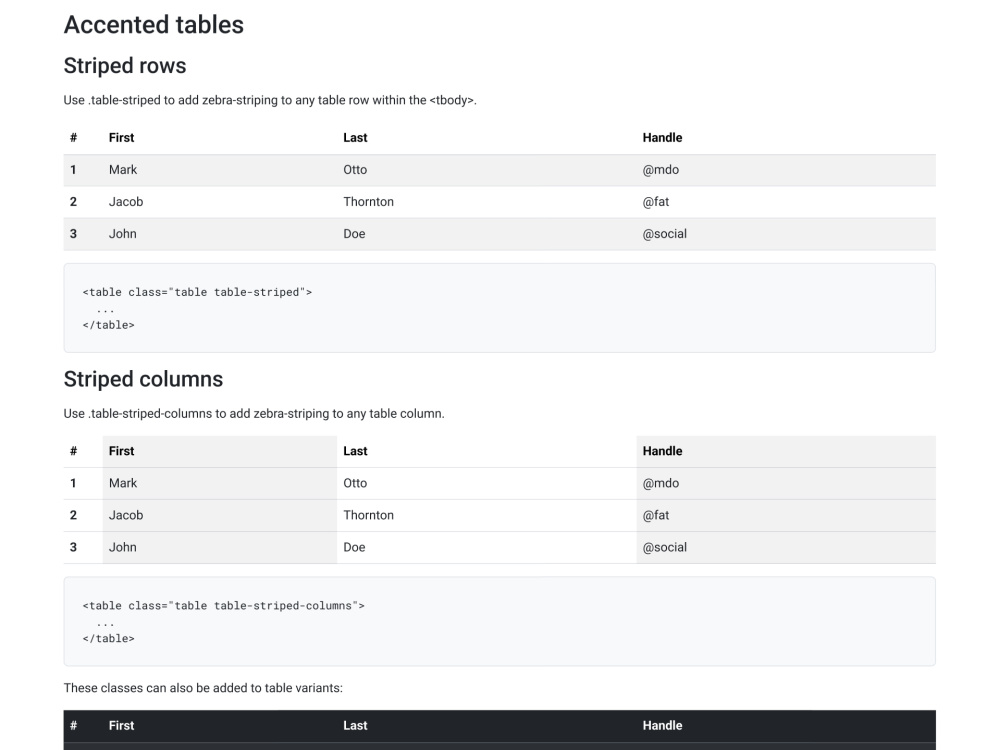
Task: Click the "Striped rows" heading
Action: click(125, 66)
